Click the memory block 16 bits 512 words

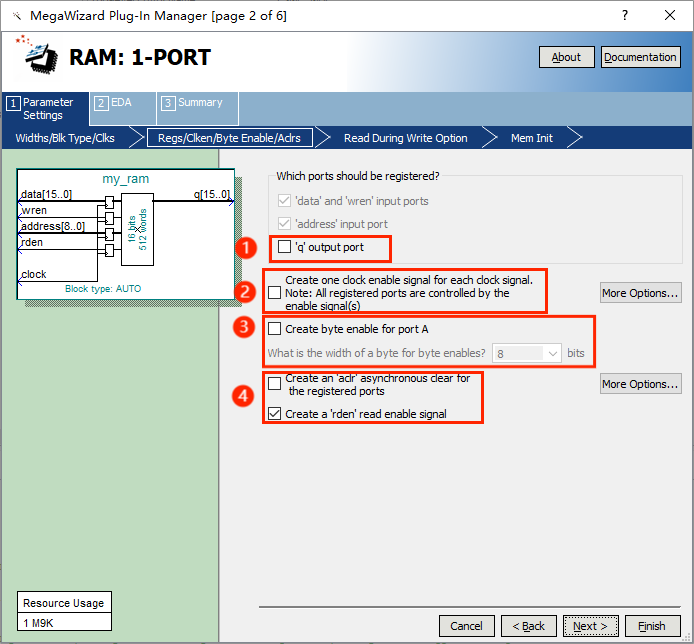pos(138,229)
